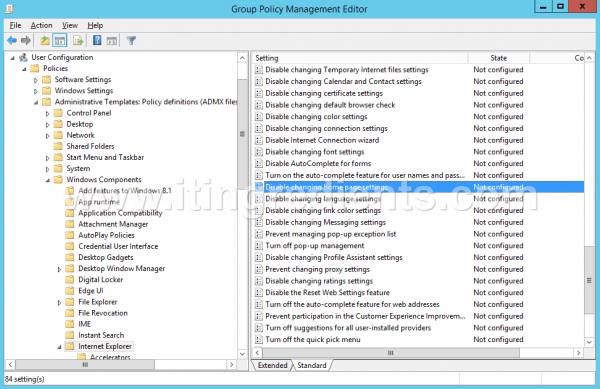Click the Export List toolbar icon

pyautogui.click(x=78, y=40)
